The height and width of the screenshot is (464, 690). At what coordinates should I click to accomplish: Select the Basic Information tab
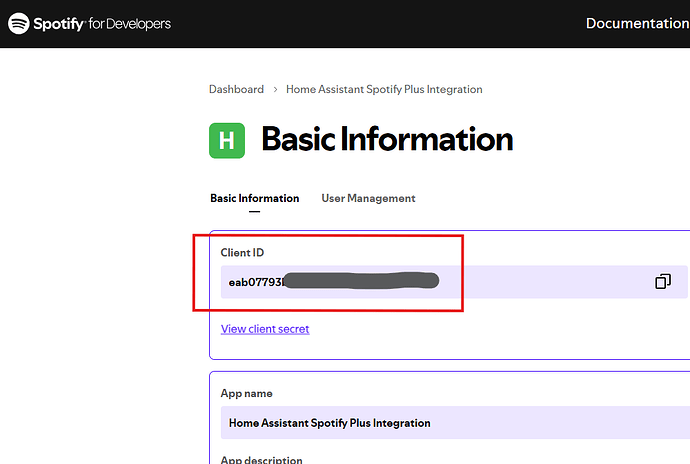pyautogui.click(x=254, y=199)
